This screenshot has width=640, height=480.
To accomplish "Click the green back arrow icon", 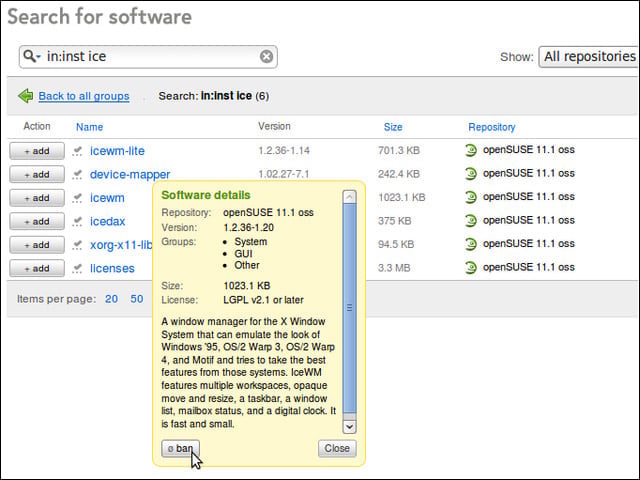I will pos(26,96).
